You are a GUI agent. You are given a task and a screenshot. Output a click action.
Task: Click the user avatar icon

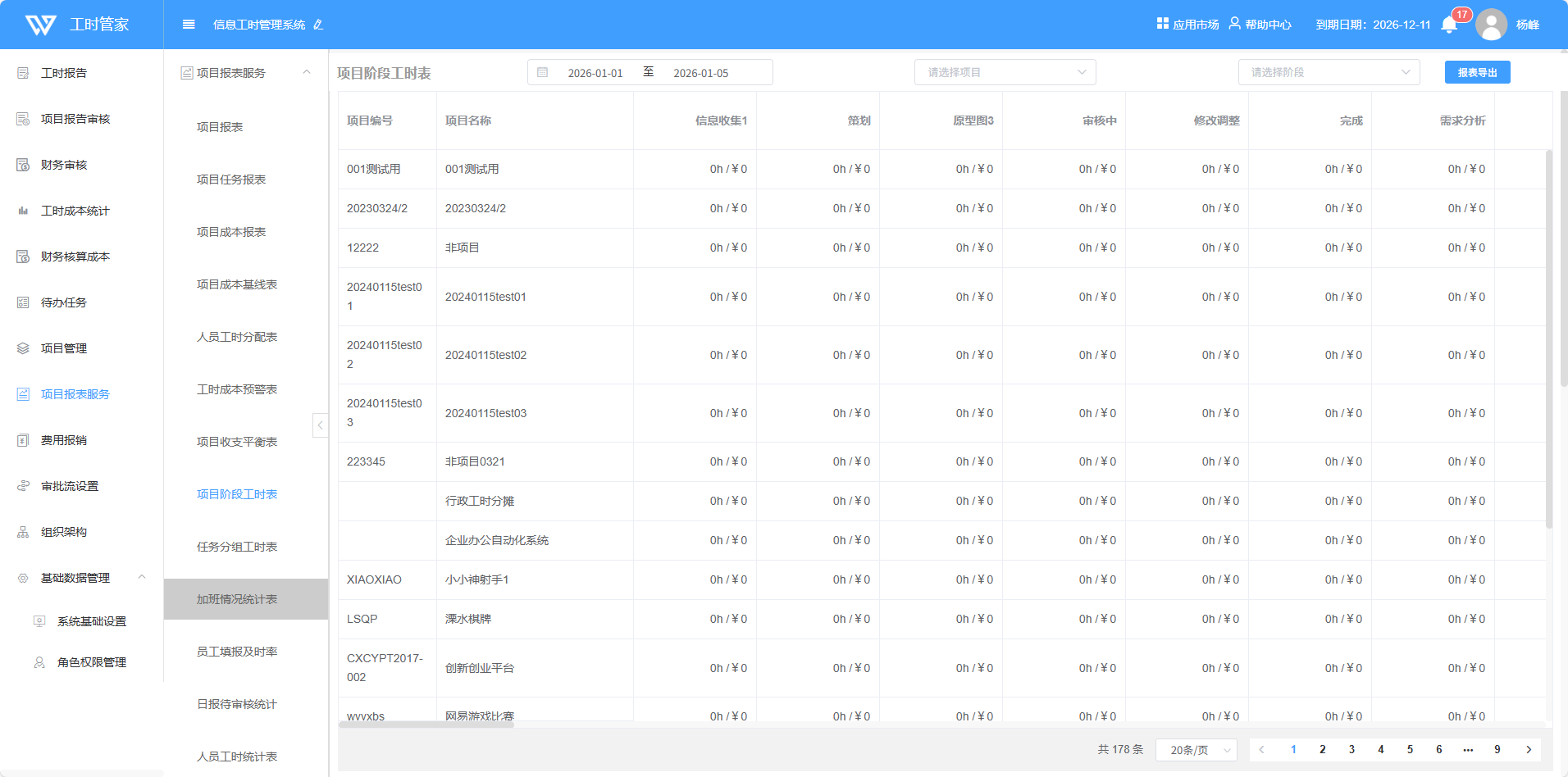tap(1491, 25)
